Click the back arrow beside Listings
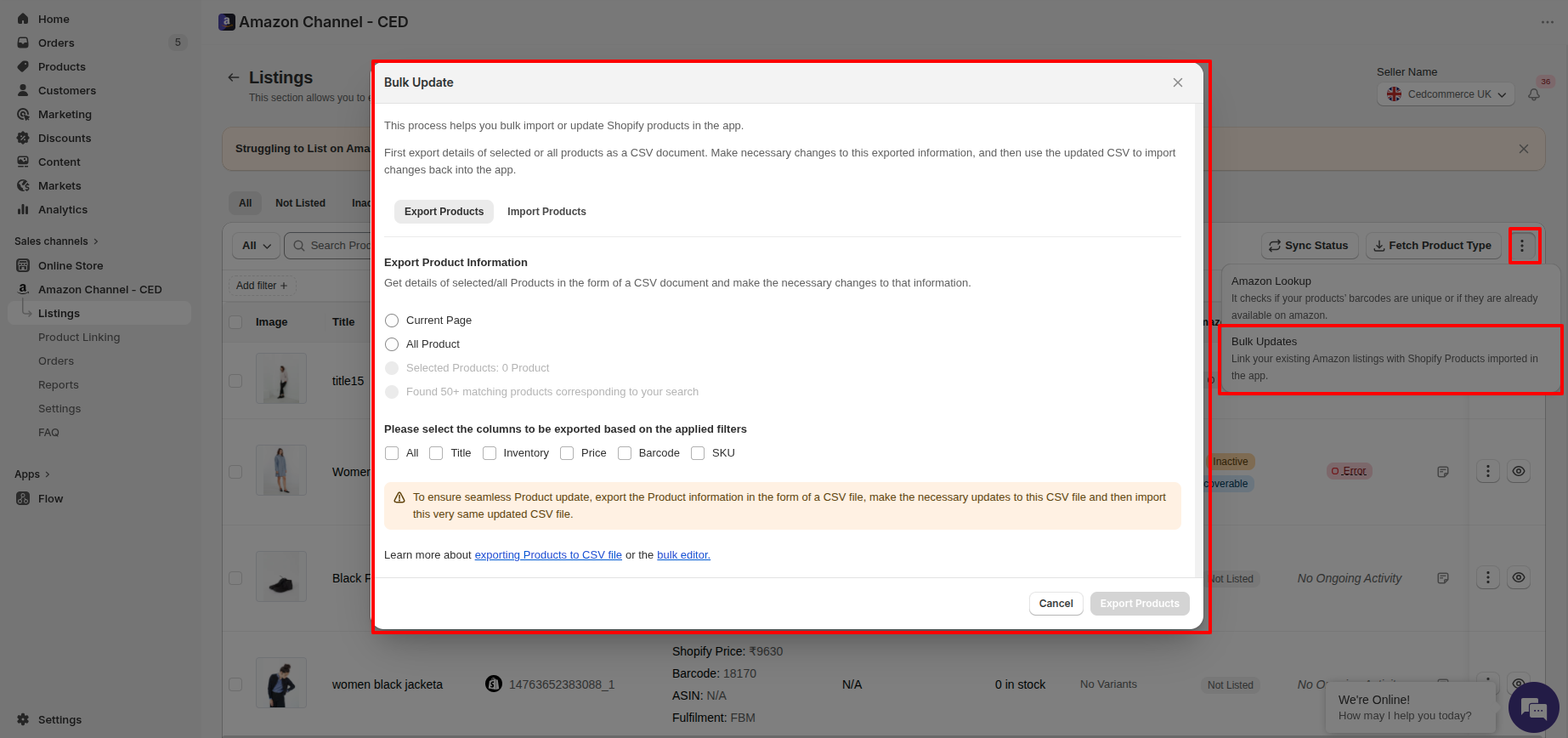This screenshot has height=738, width=1568. [234, 77]
